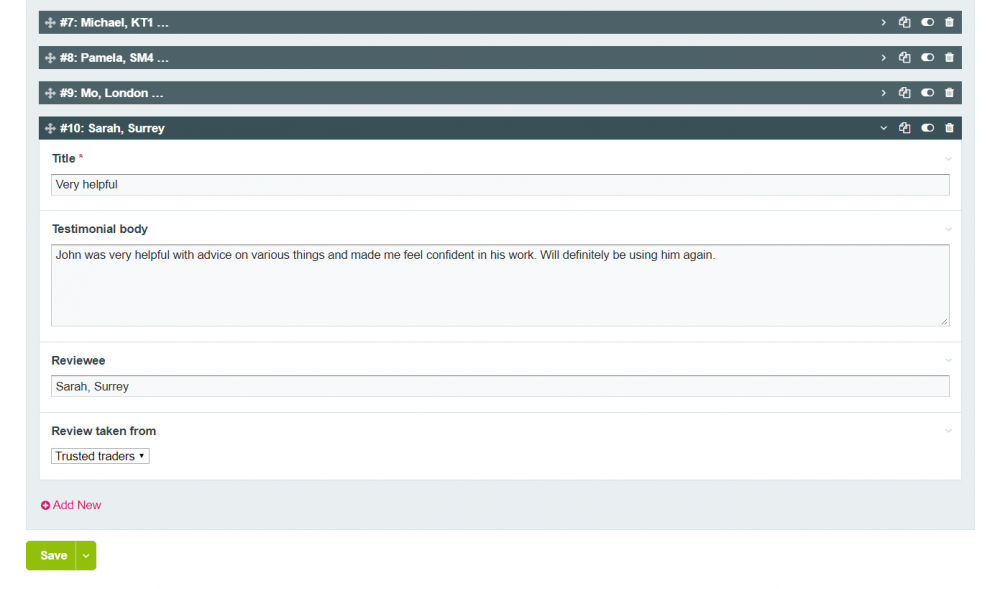Delete the #10 Sarah, Surrey item
Viewport: 1000px width, 589px height.
click(949, 128)
